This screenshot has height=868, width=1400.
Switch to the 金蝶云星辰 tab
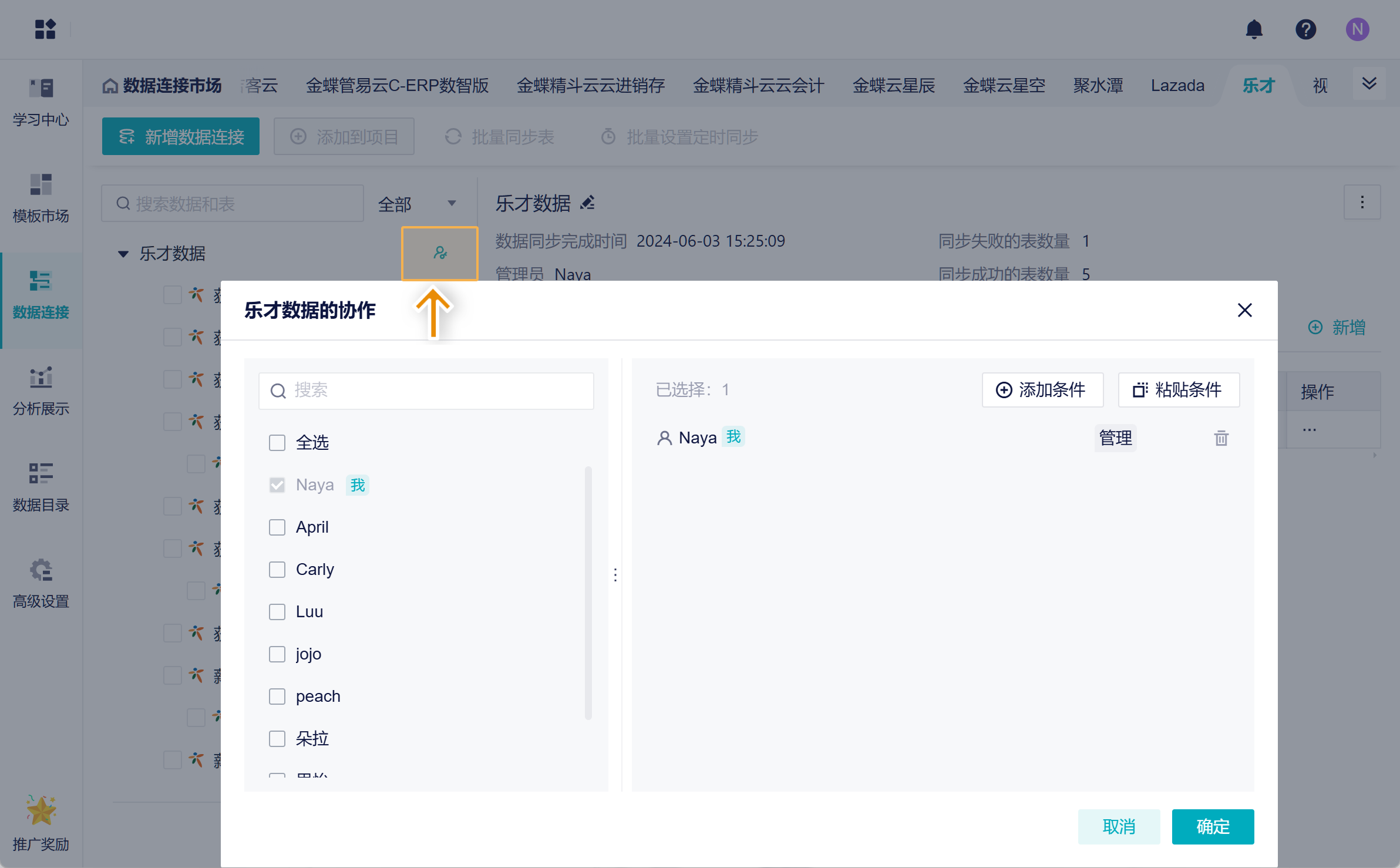coord(893,86)
